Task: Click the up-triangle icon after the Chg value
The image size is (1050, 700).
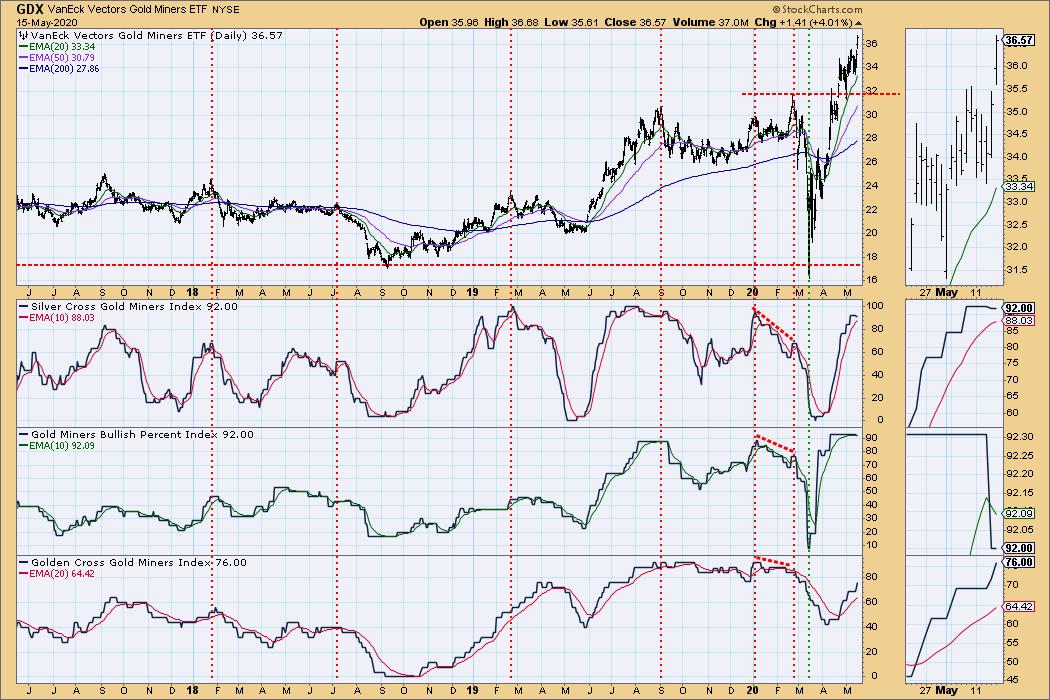Action: 858,23
